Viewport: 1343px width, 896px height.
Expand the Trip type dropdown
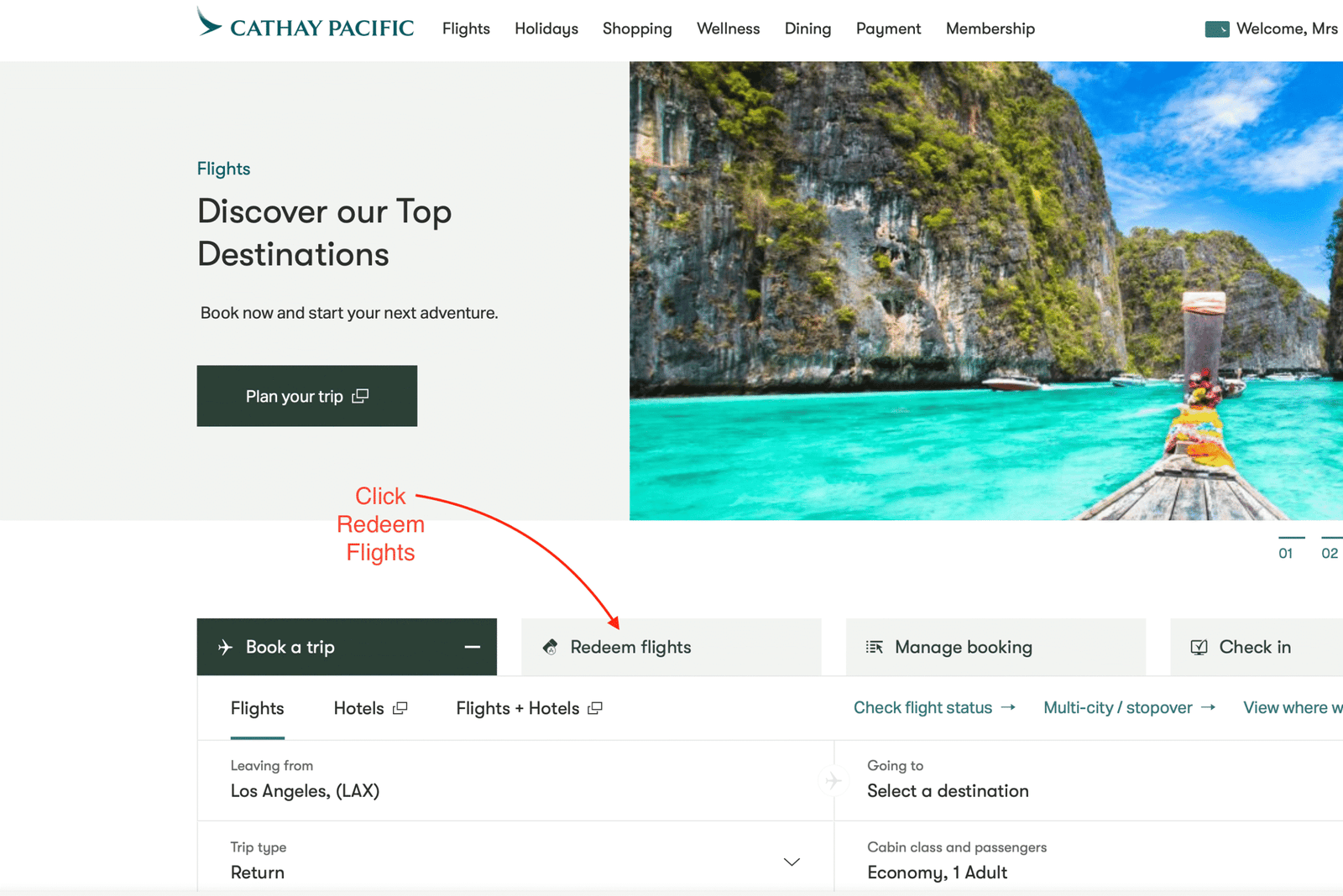pyautogui.click(x=791, y=862)
